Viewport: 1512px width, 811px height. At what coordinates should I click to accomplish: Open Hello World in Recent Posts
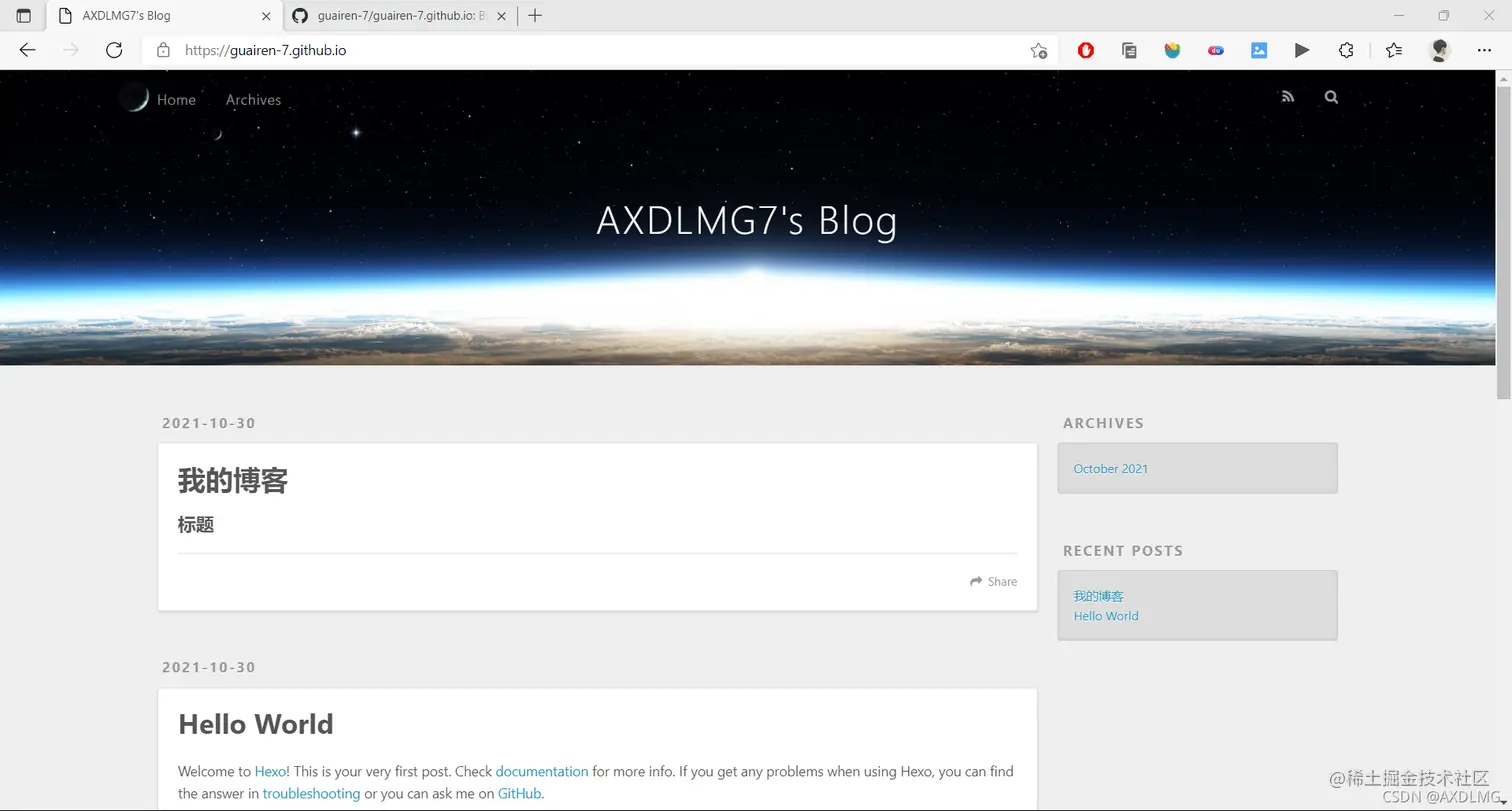[x=1106, y=616]
